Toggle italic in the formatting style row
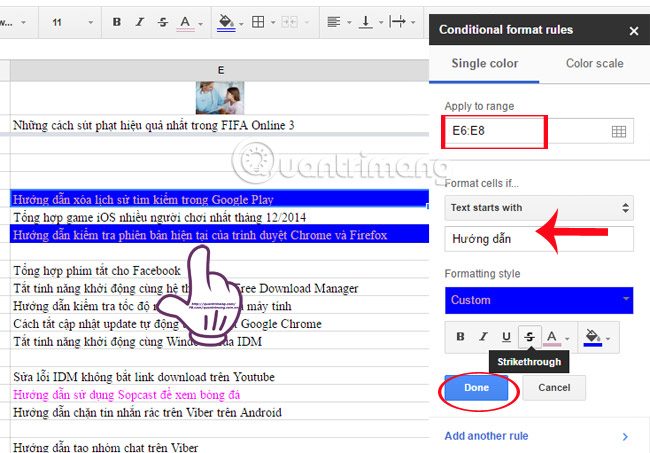 [483, 337]
